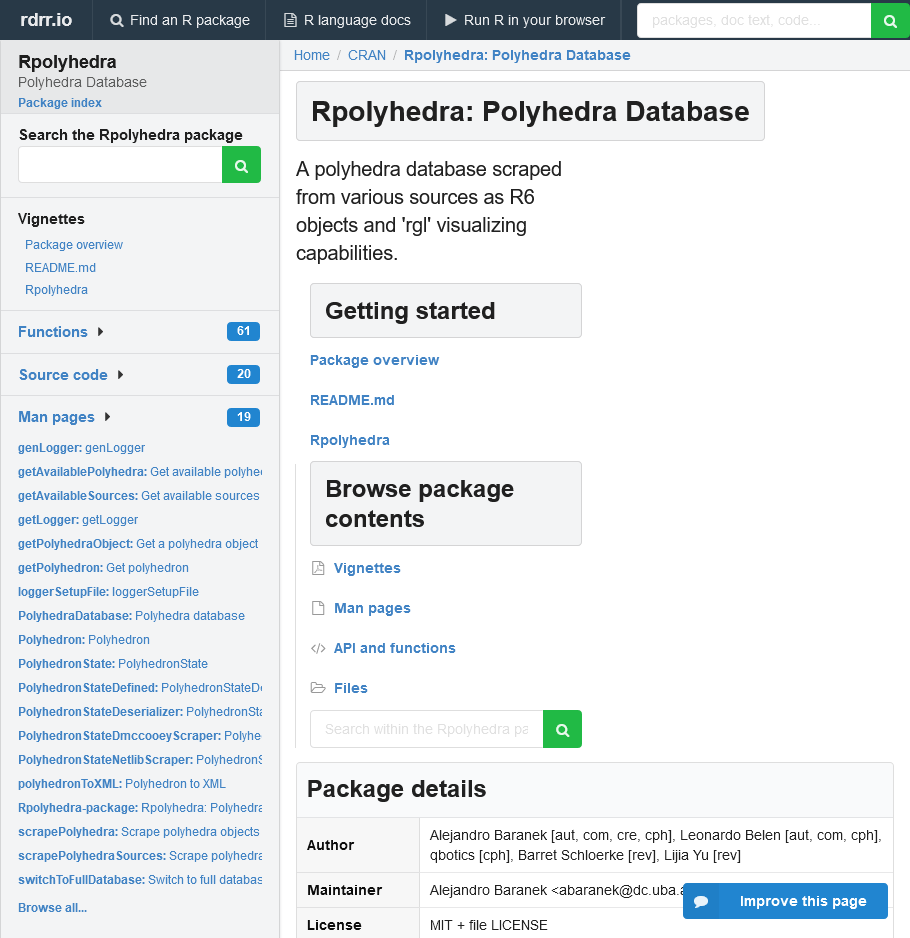Viewport: 910px width, 938px height.
Task: Open Rpolyhedra link under Getting started
Action: [350, 440]
